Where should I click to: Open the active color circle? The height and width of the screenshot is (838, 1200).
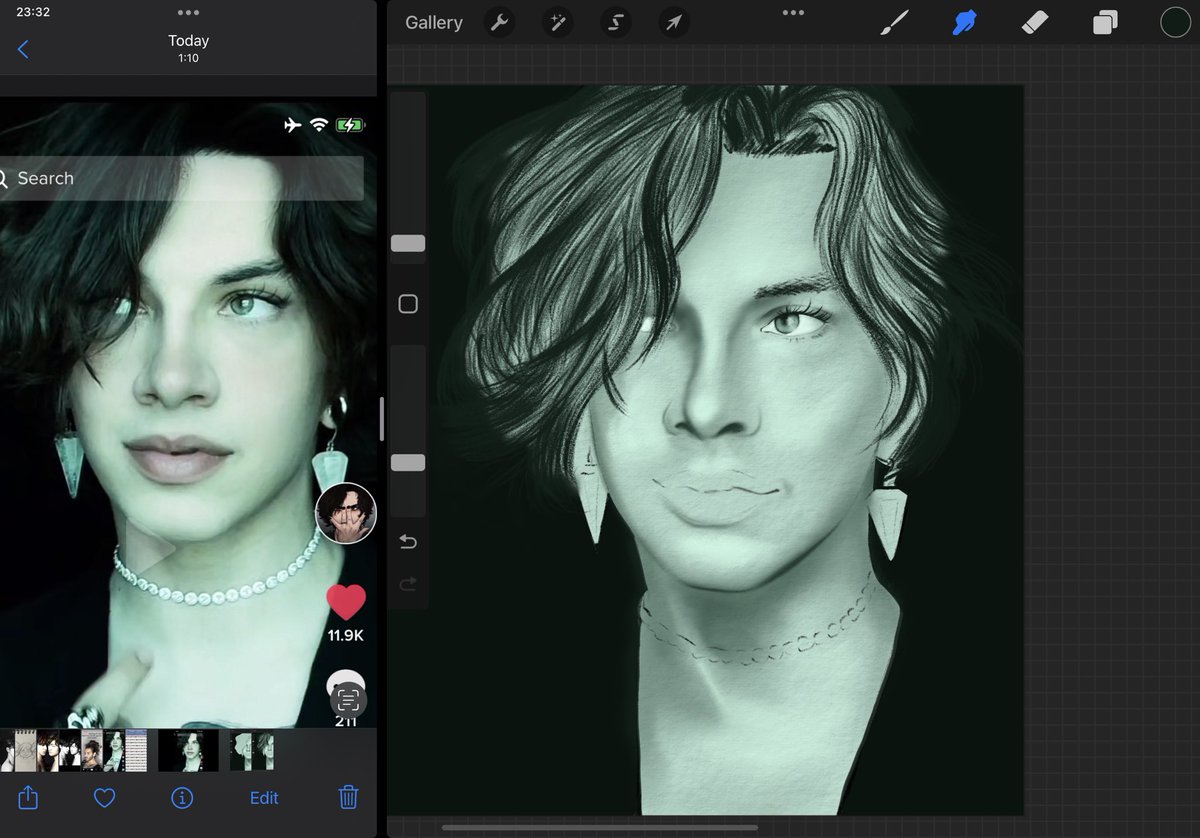[x=1175, y=22]
